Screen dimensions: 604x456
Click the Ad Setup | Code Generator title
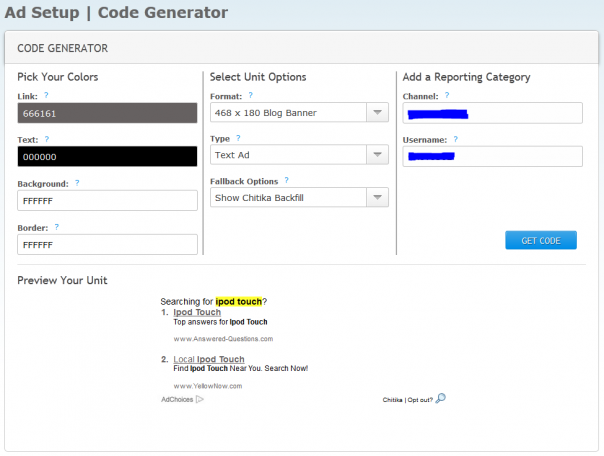(x=116, y=12)
